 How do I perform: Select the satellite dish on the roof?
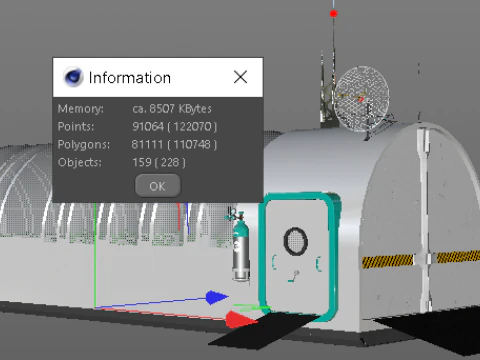362,98
